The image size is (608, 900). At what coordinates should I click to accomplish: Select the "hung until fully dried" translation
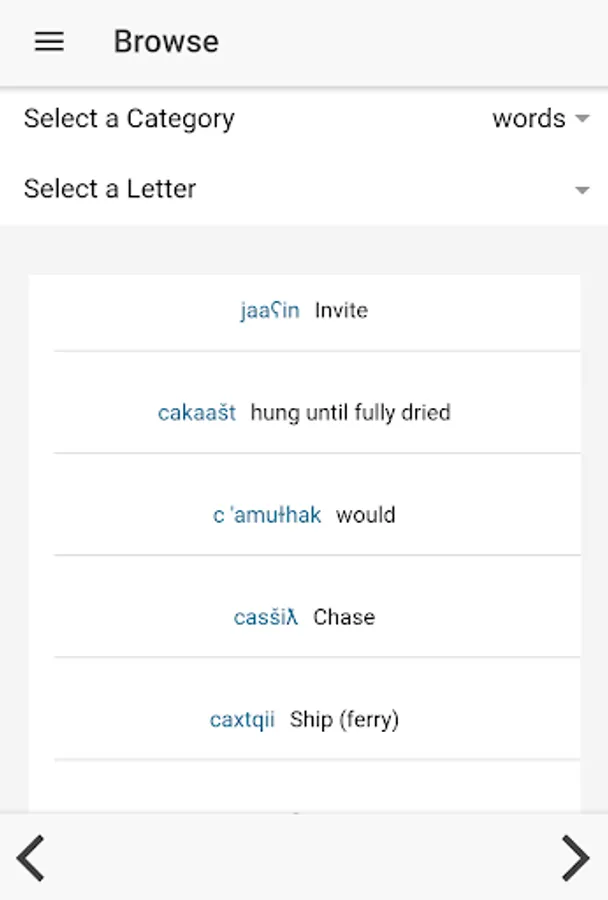pyautogui.click(x=350, y=413)
